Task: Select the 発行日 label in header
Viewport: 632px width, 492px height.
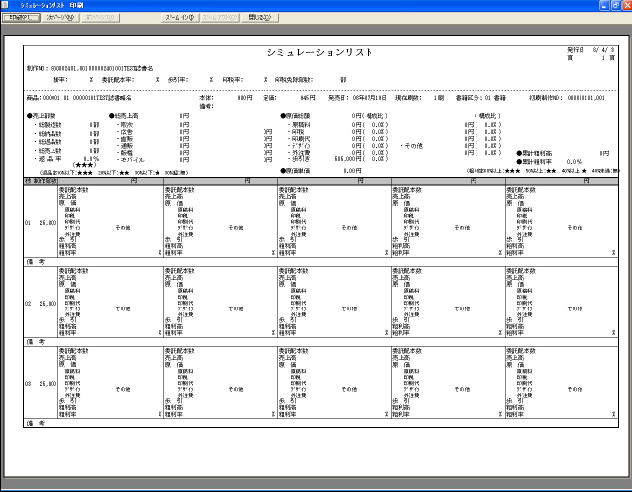Action: click(x=575, y=50)
